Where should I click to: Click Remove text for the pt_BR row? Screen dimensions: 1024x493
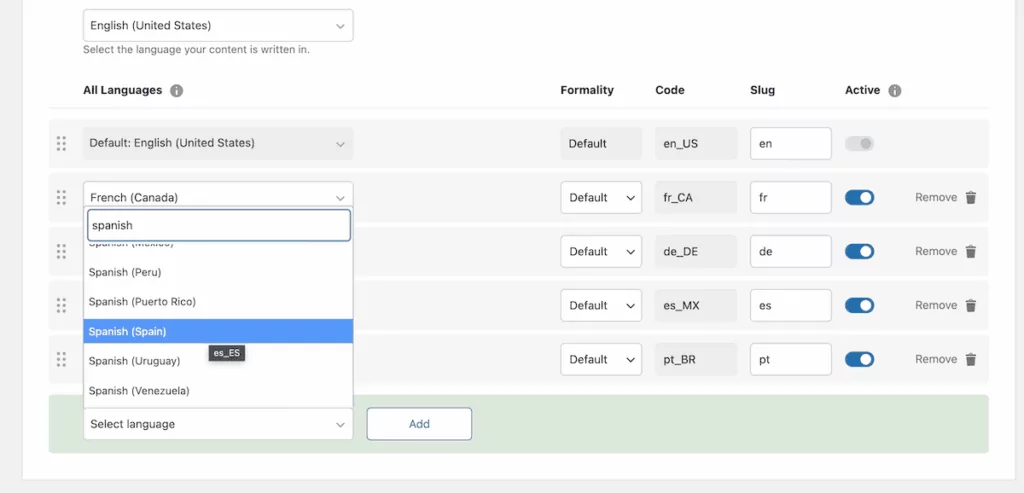click(936, 359)
